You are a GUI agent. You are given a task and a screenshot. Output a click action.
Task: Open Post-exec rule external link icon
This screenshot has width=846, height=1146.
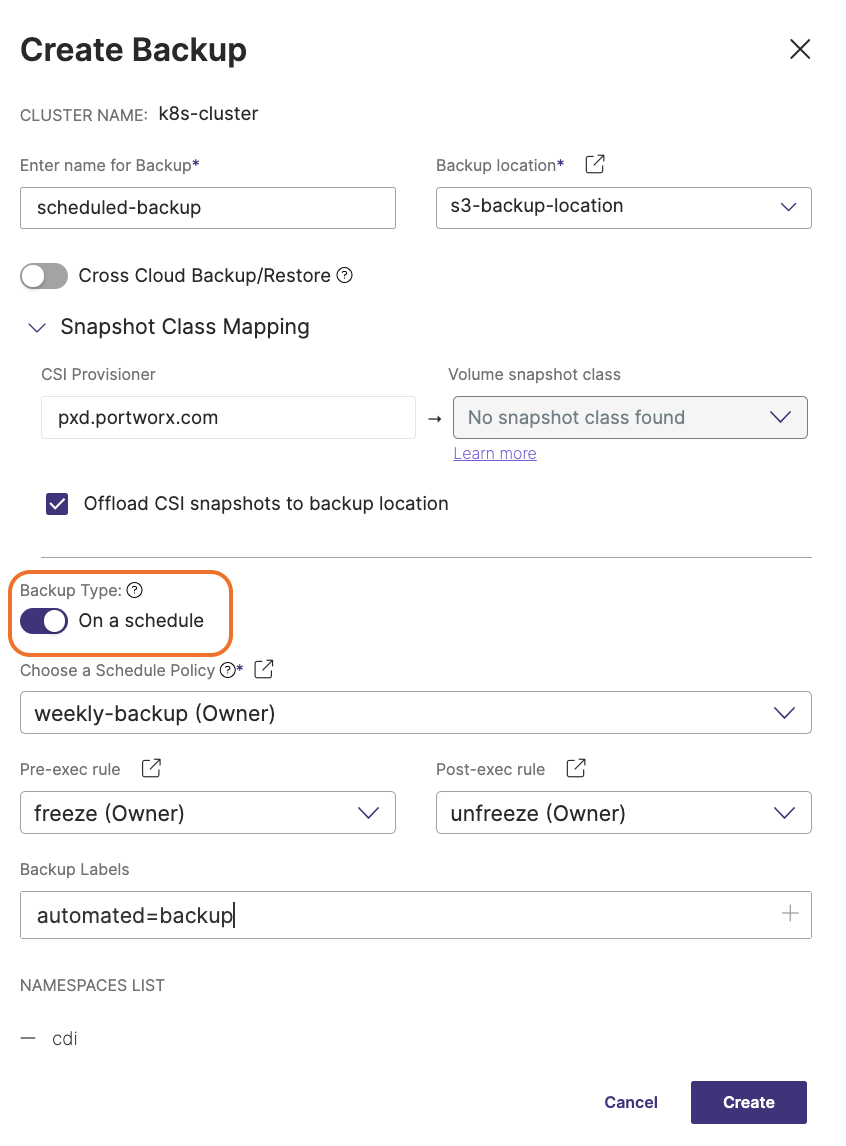(x=576, y=768)
